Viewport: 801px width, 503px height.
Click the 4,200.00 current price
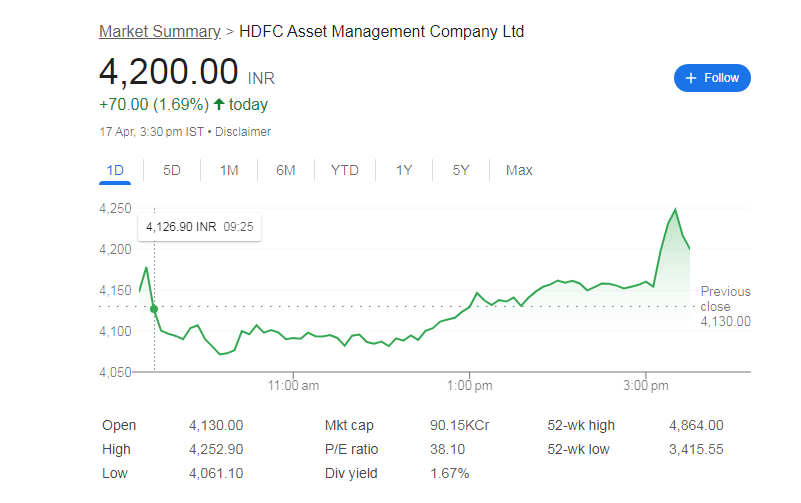[169, 71]
